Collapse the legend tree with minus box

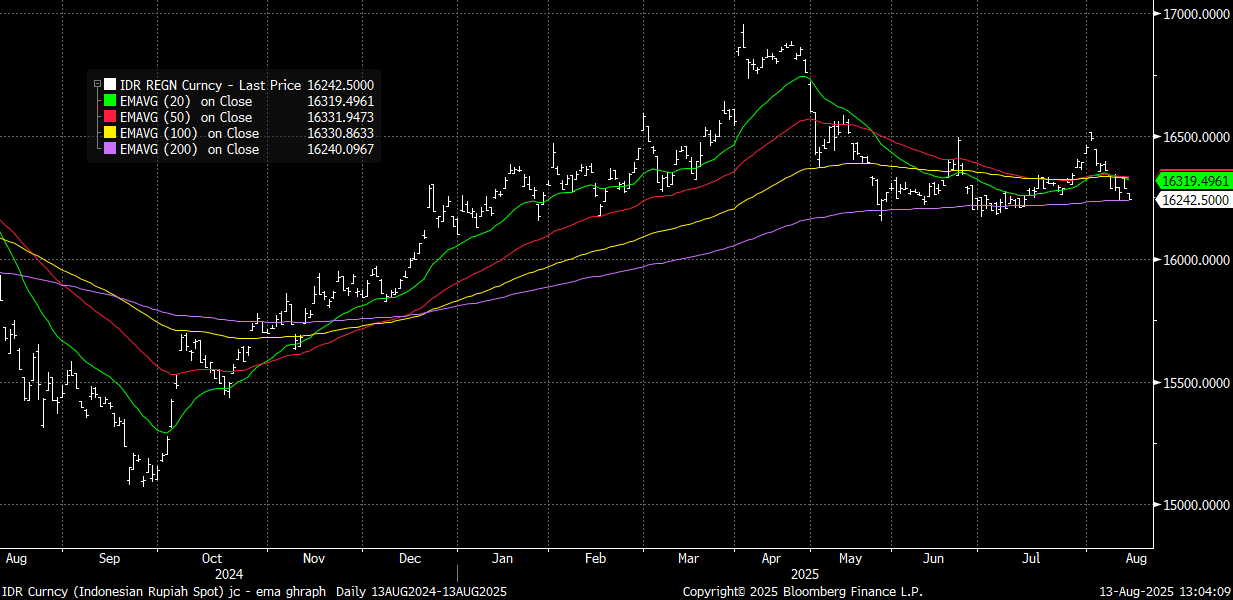click(x=97, y=86)
